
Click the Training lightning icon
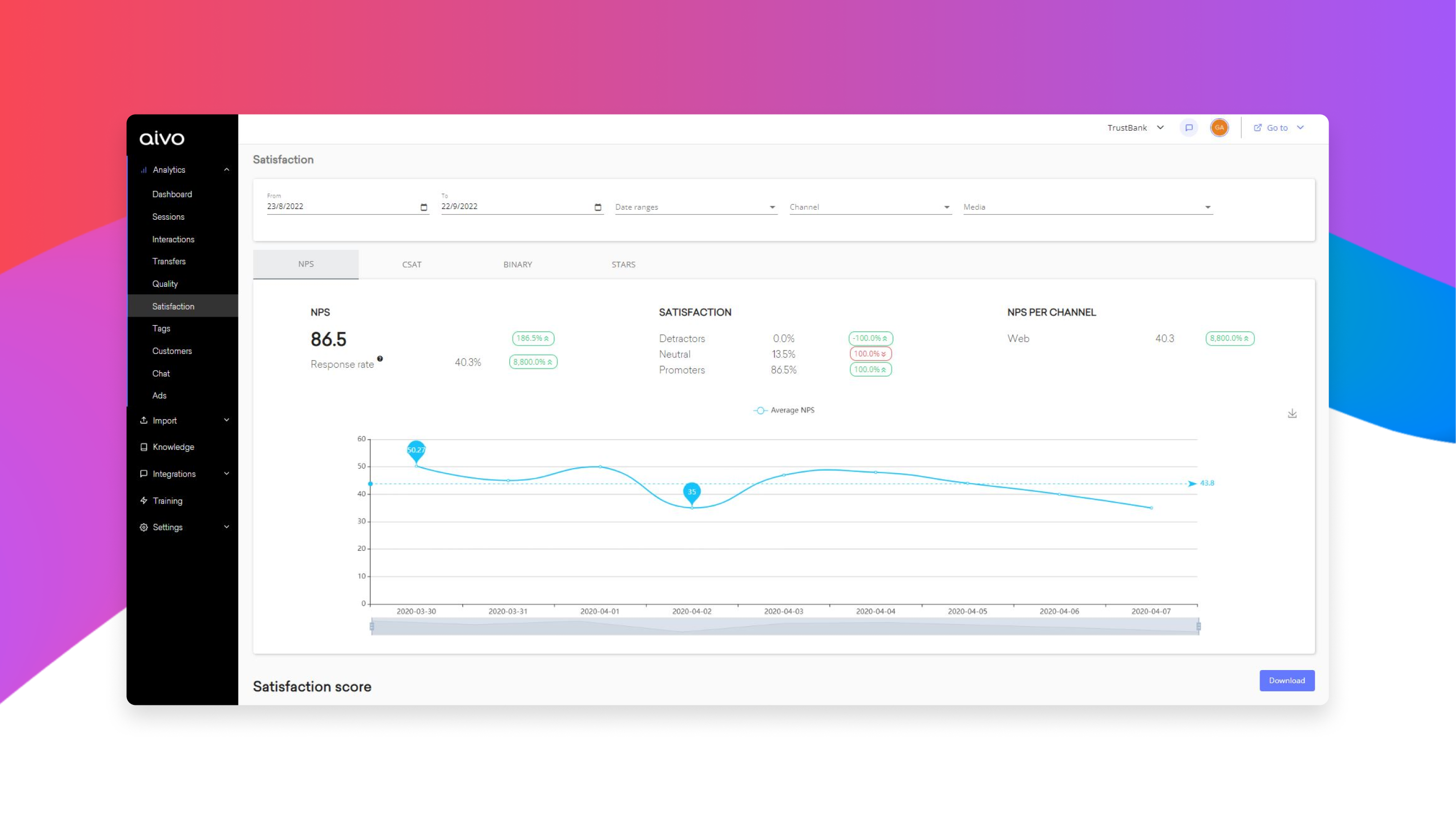144,500
